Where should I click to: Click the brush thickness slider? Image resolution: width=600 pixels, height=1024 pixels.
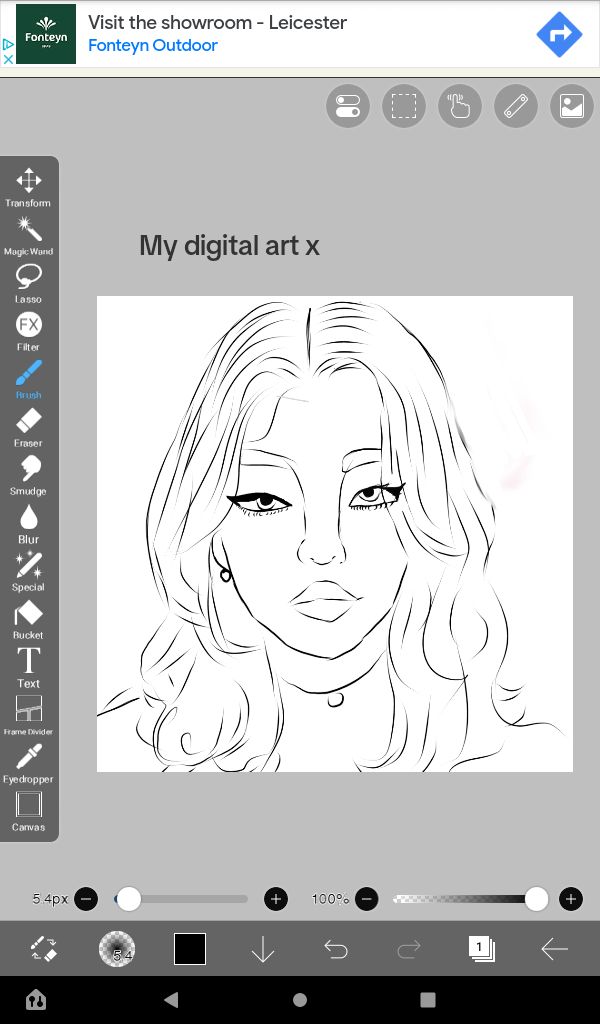pyautogui.click(x=181, y=899)
